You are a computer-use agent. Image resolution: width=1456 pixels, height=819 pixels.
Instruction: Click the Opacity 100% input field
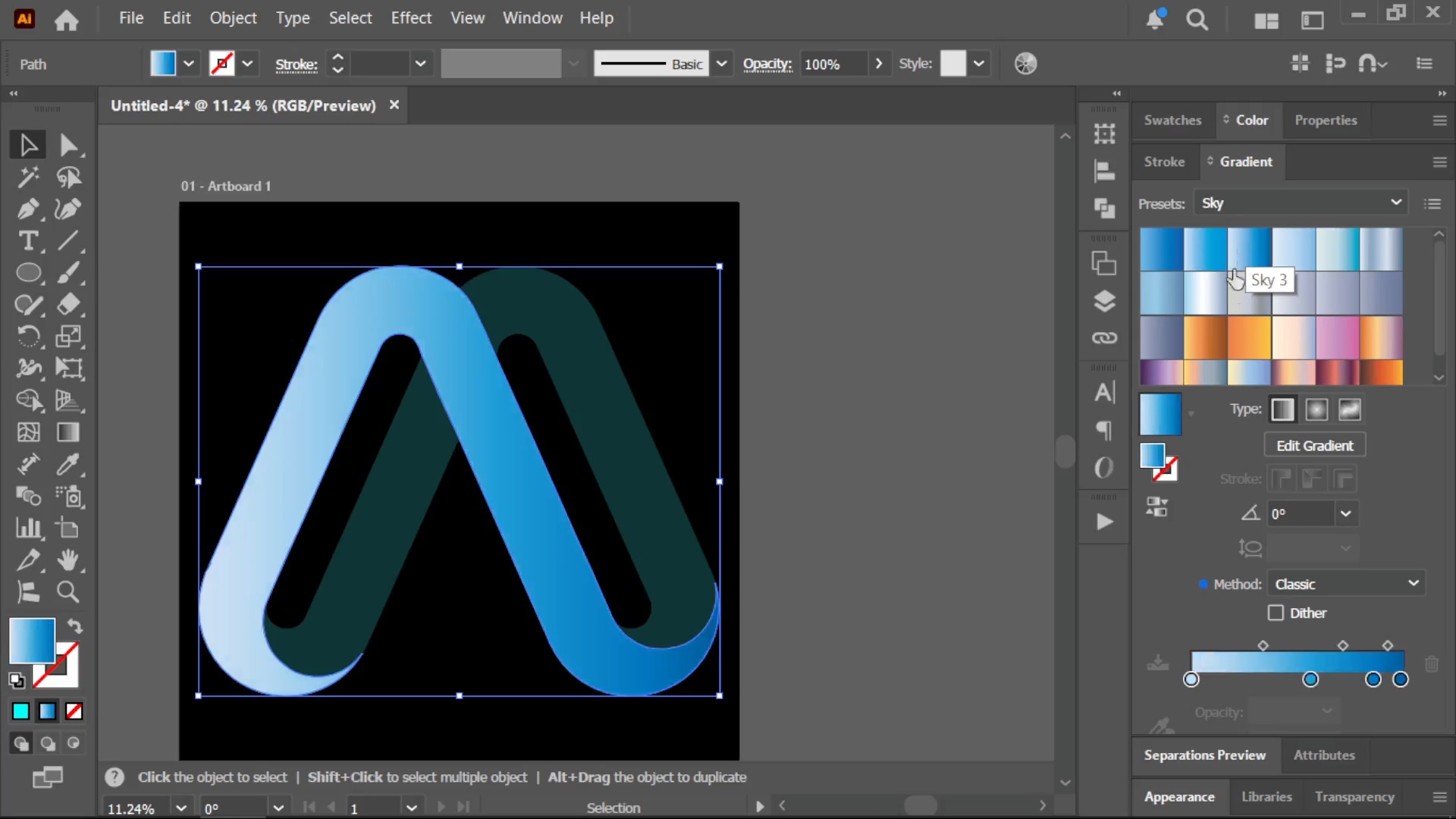833,64
